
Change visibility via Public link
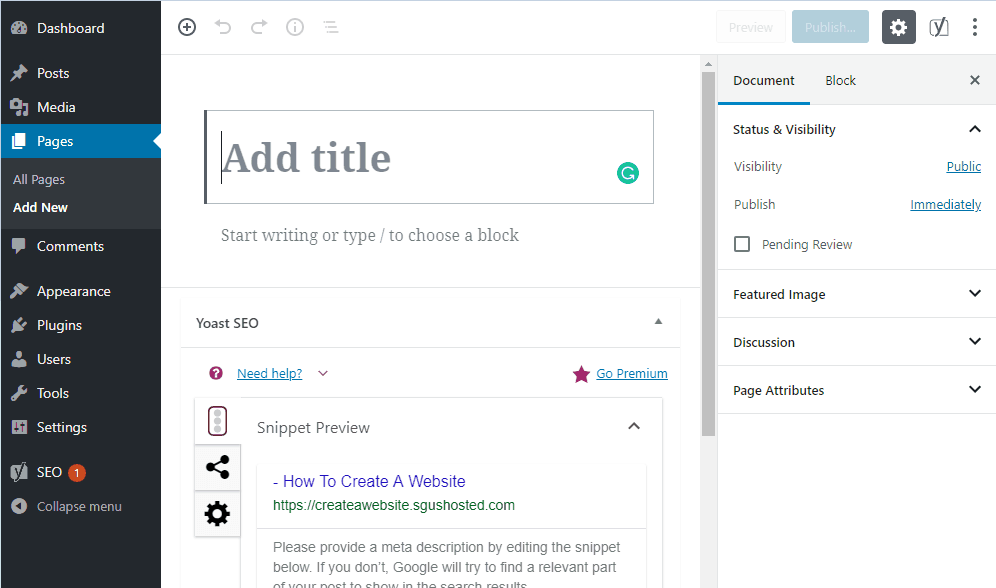[964, 166]
